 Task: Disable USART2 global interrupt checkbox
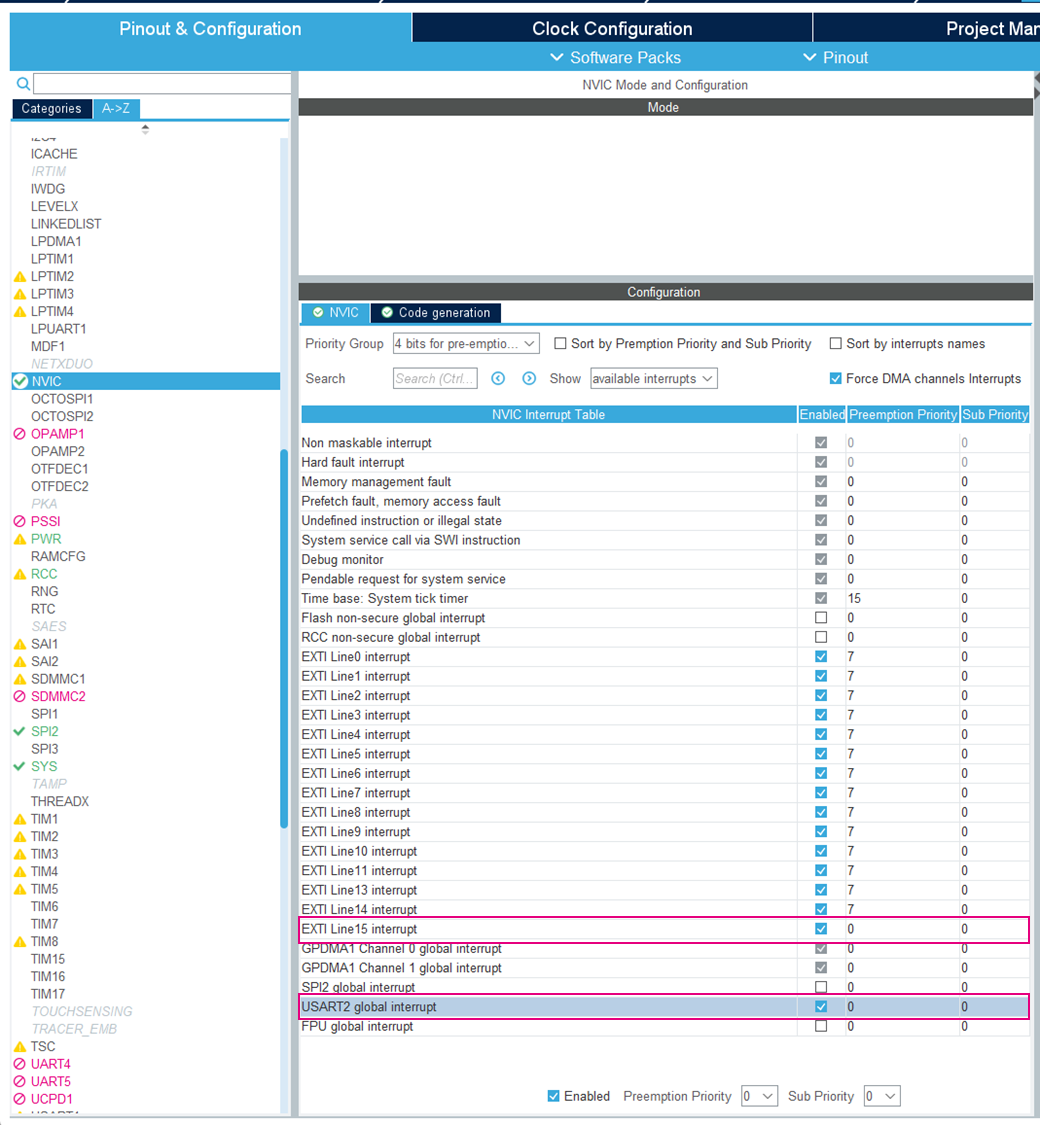[x=821, y=1007]
